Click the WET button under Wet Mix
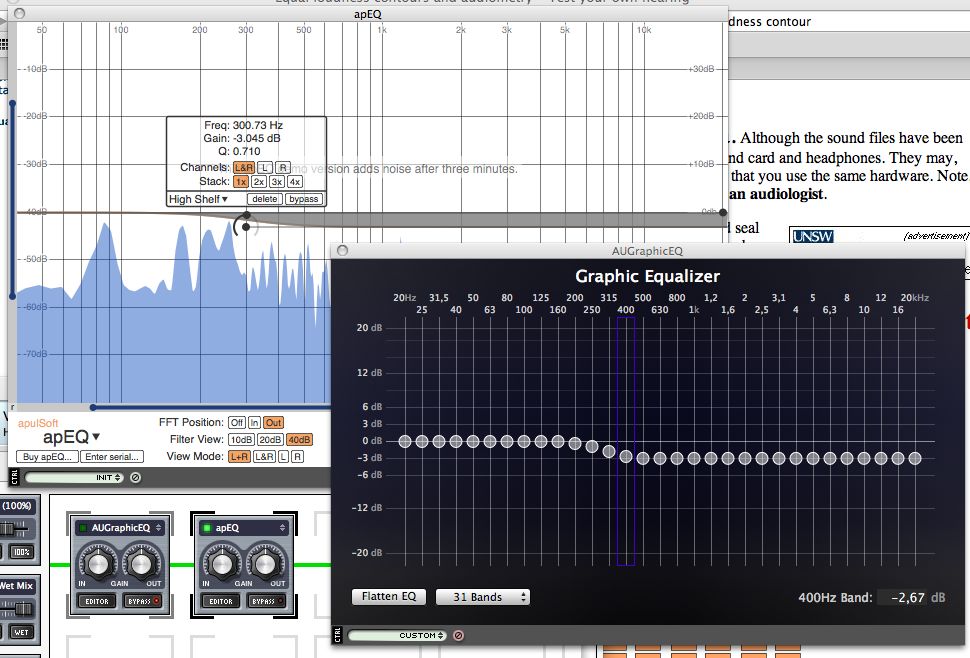The width and height of the screenshot is (970, 658). 20,632
